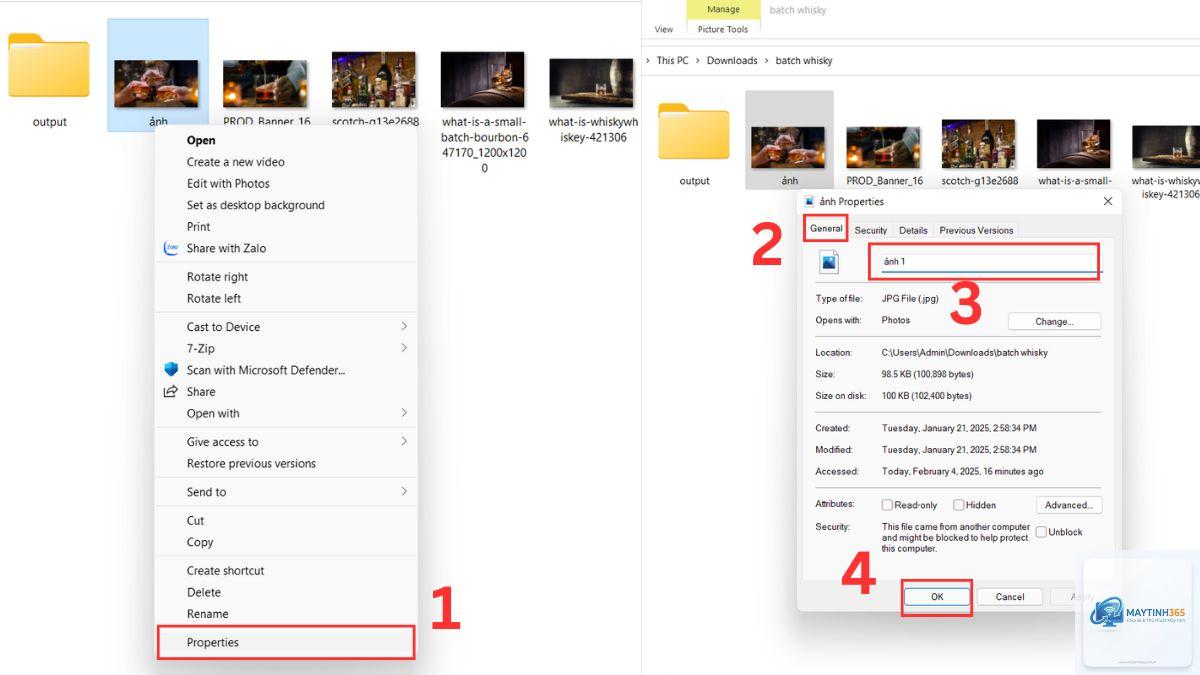Screen dimensions: 1200x675
Task: Choose Edit with Photos
Action: 228,183
